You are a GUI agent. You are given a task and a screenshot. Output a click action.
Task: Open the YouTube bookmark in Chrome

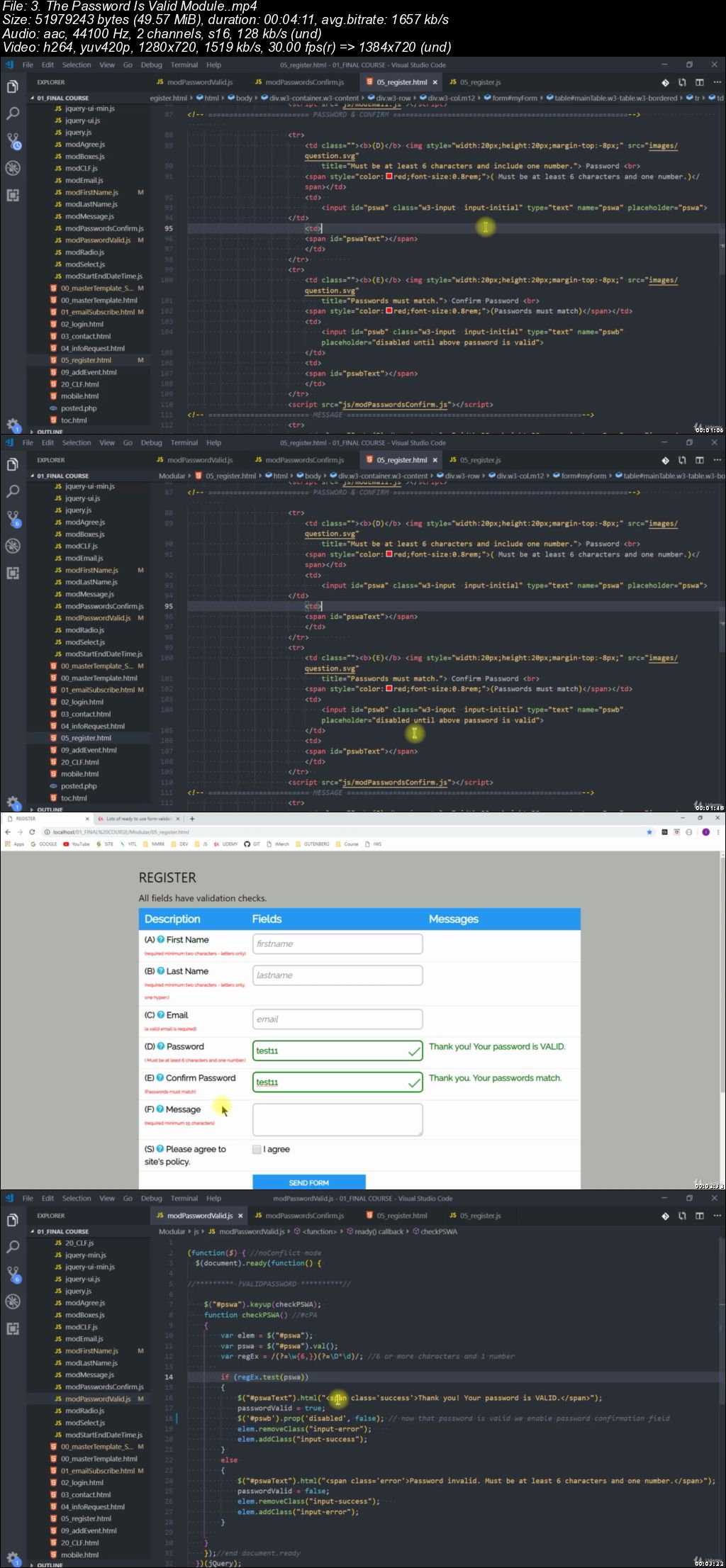[77, 844]
